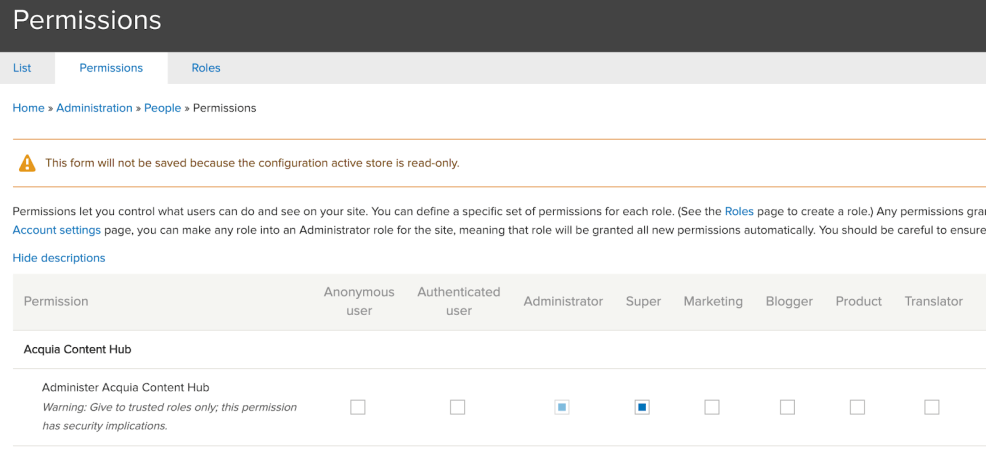Grant Blogger role Content Hub permission

click(x=788, y=407)
